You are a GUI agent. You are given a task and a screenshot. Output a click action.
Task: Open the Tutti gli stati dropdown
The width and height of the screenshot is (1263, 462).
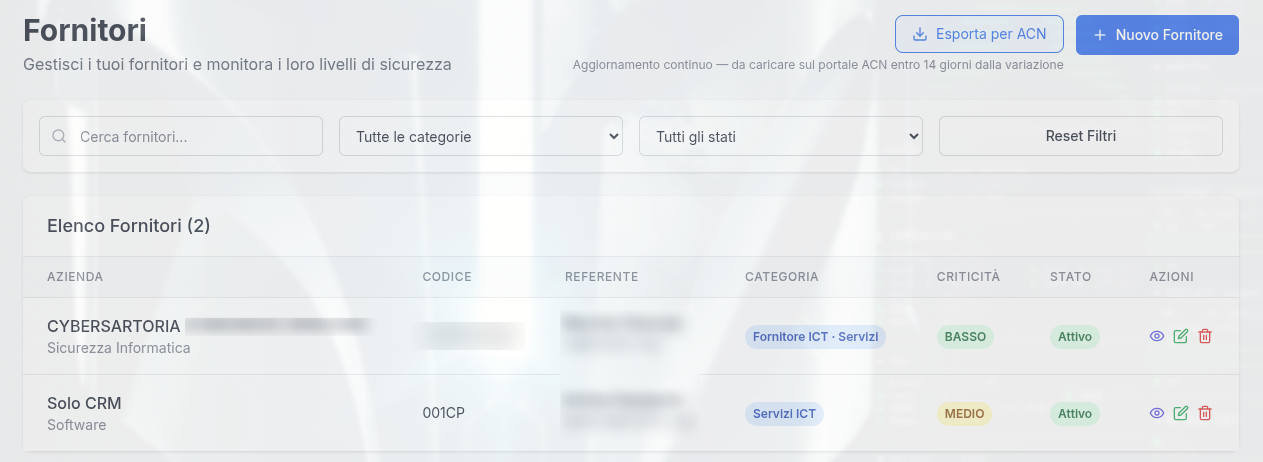point(781,136)
